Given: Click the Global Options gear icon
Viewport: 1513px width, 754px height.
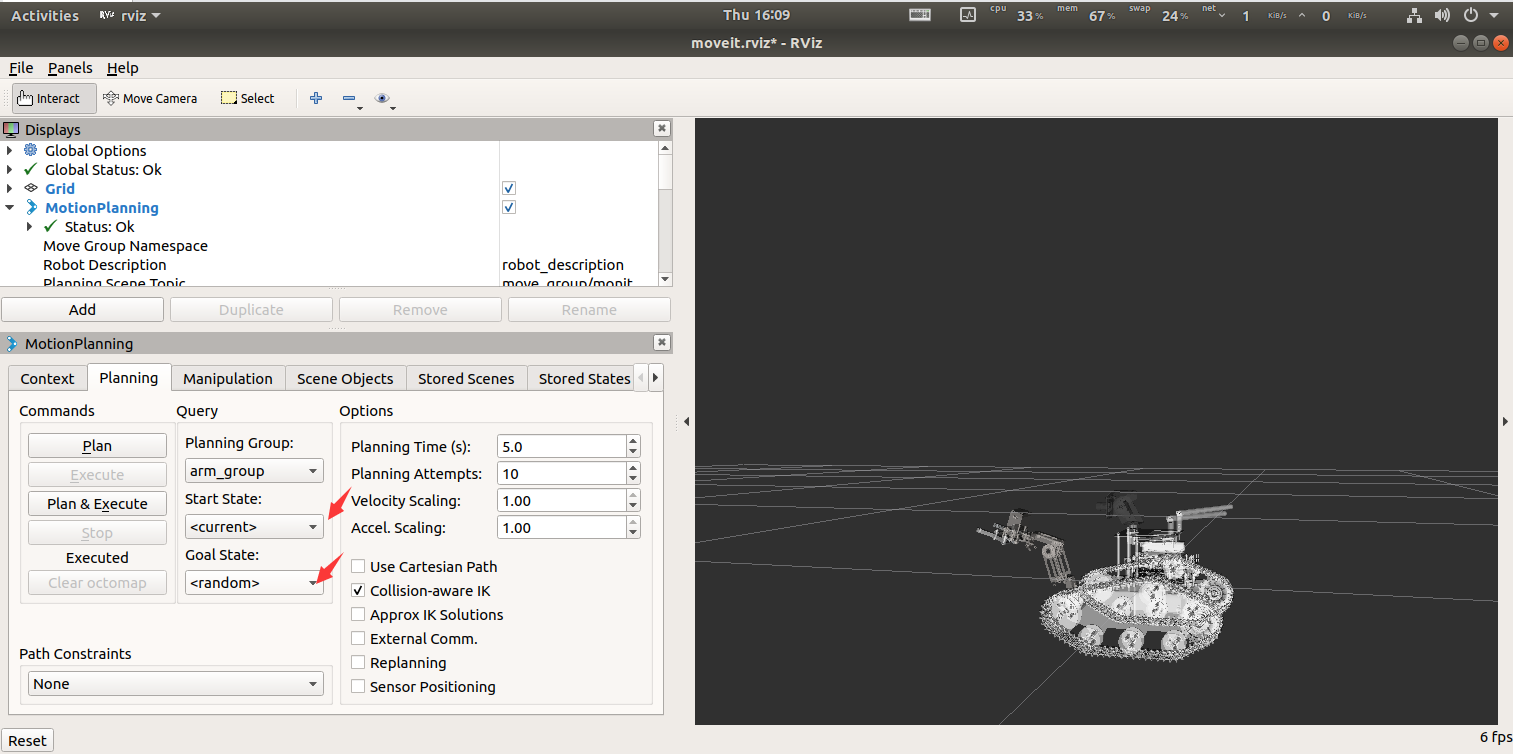Looking at the screenshot, I should (x=30, y=150).
